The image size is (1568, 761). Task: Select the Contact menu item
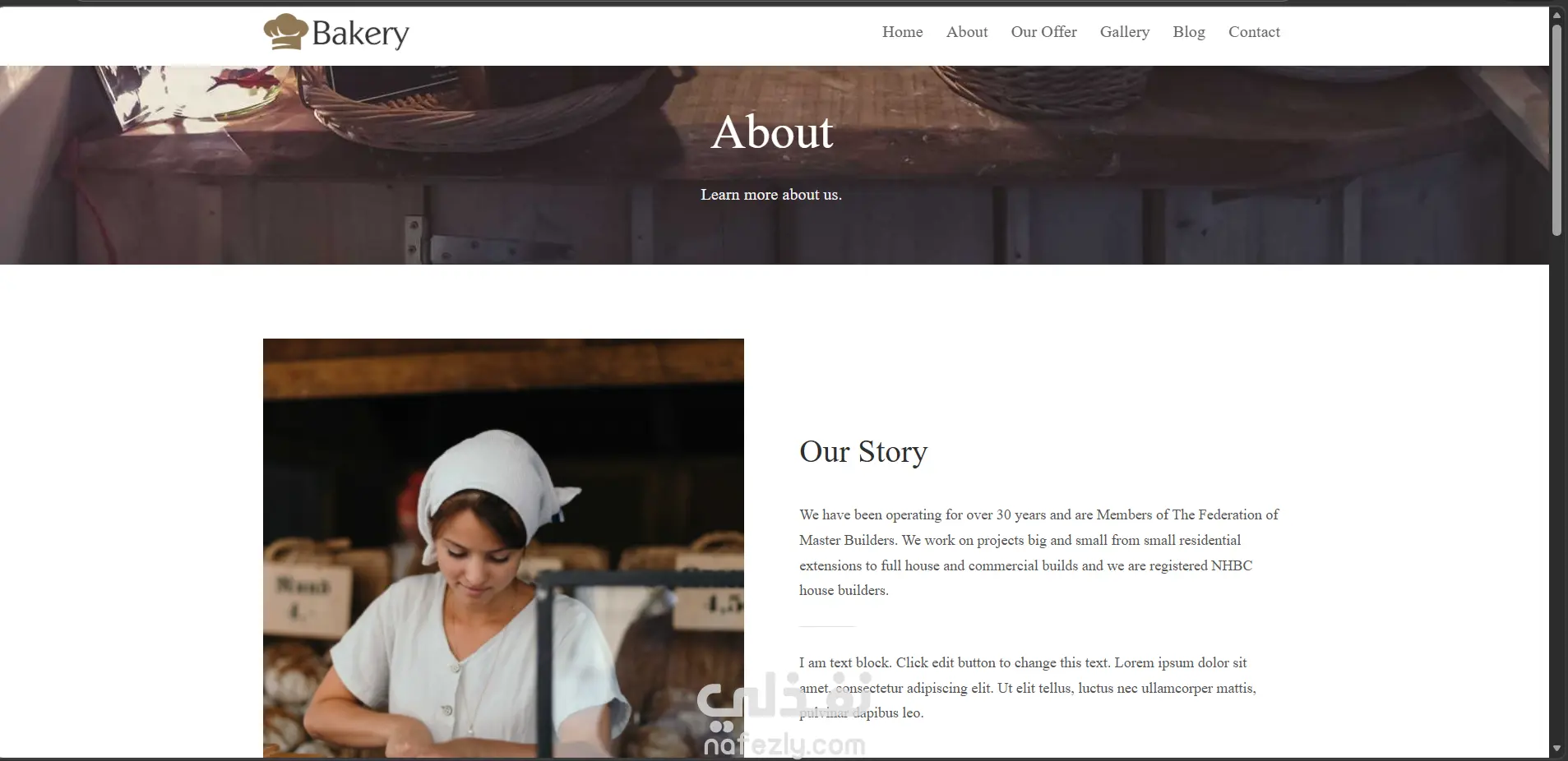1254,32
